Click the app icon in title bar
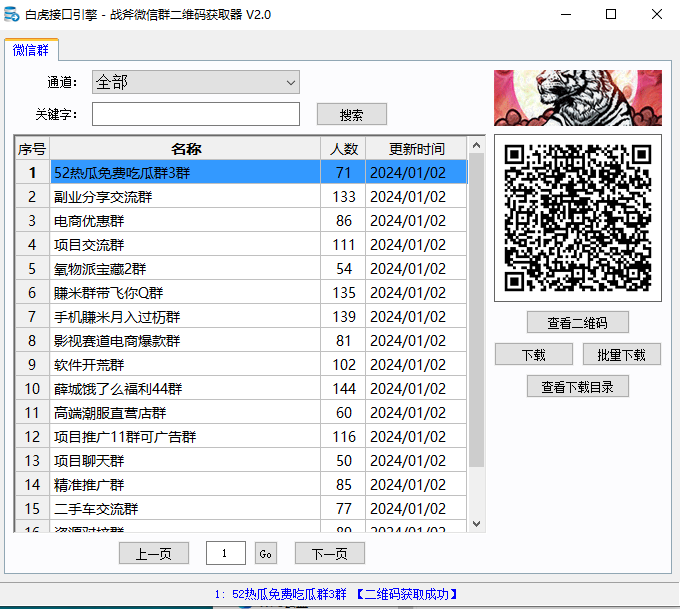680x609 pixels. click(x=12, y=14)
